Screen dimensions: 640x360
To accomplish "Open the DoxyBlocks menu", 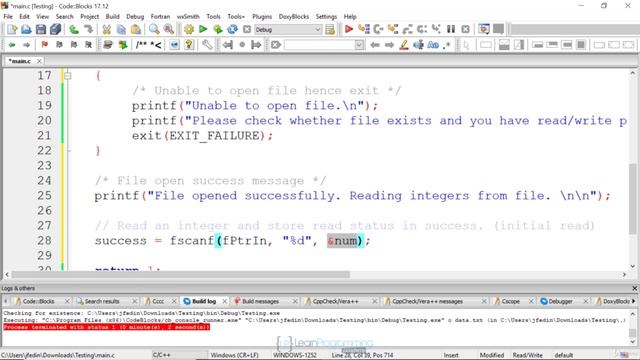I will [x=294, y=17].
